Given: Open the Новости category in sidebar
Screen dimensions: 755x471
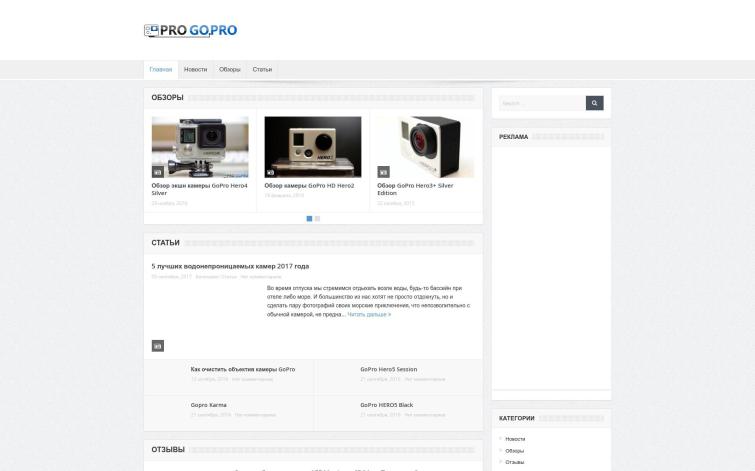Looking at the screenshot, I should point(515,439).
